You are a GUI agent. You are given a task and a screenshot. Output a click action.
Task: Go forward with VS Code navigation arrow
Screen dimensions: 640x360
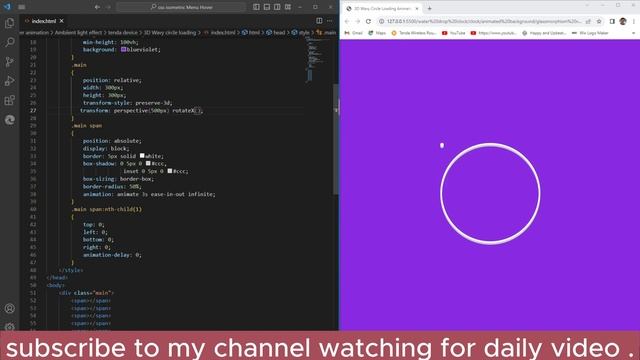pos(108,7)
